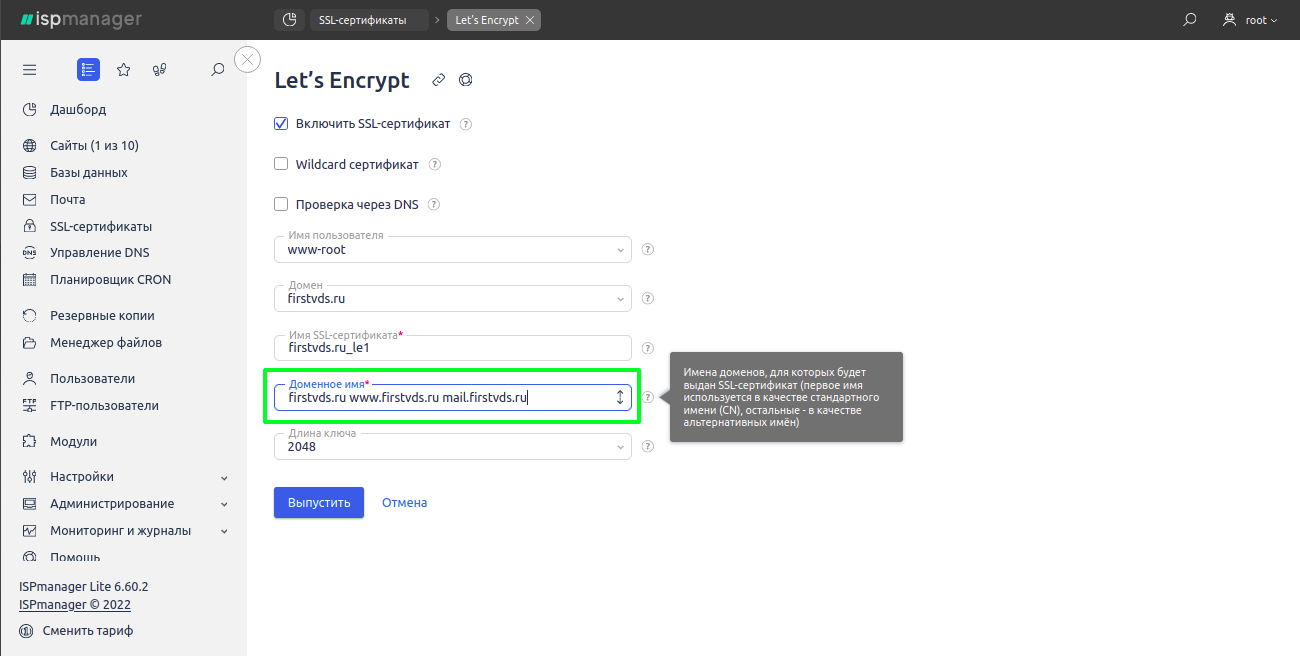Click the Выпустить button
Viewport: 1300px width, 656px height.
[319, 503]
